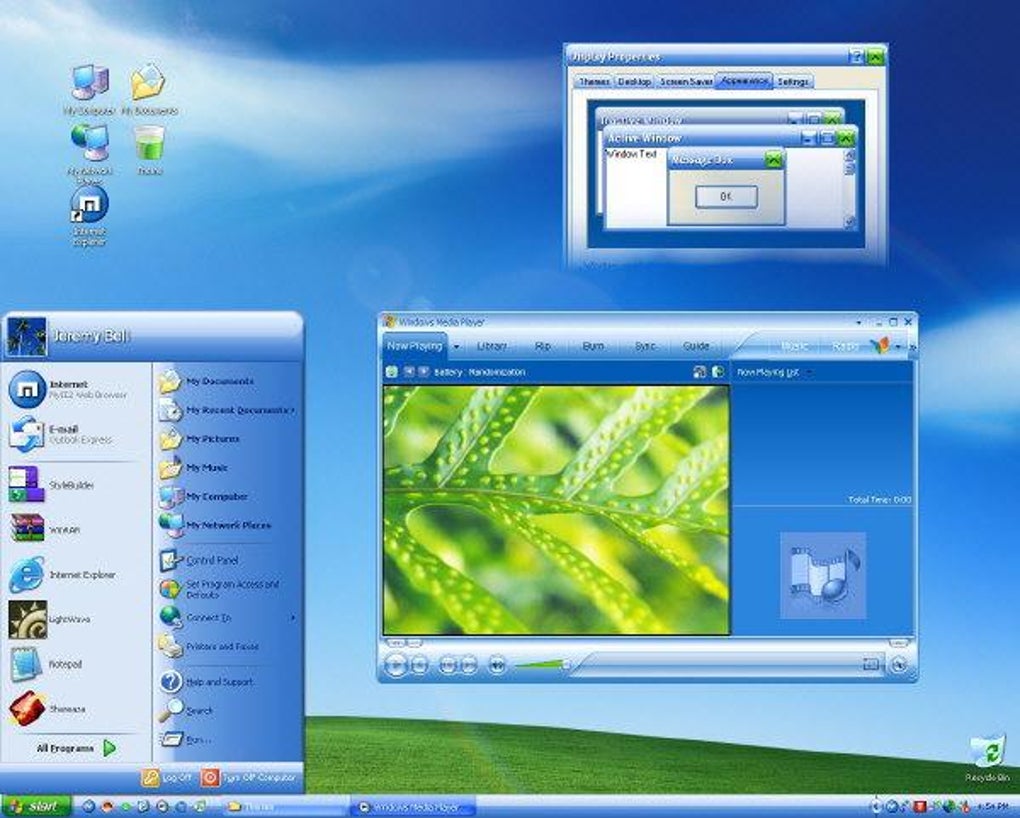The image size is (1020, 818).
Task: Open dropdown next to Media Player logo
Action: click(x=898, y=347)
